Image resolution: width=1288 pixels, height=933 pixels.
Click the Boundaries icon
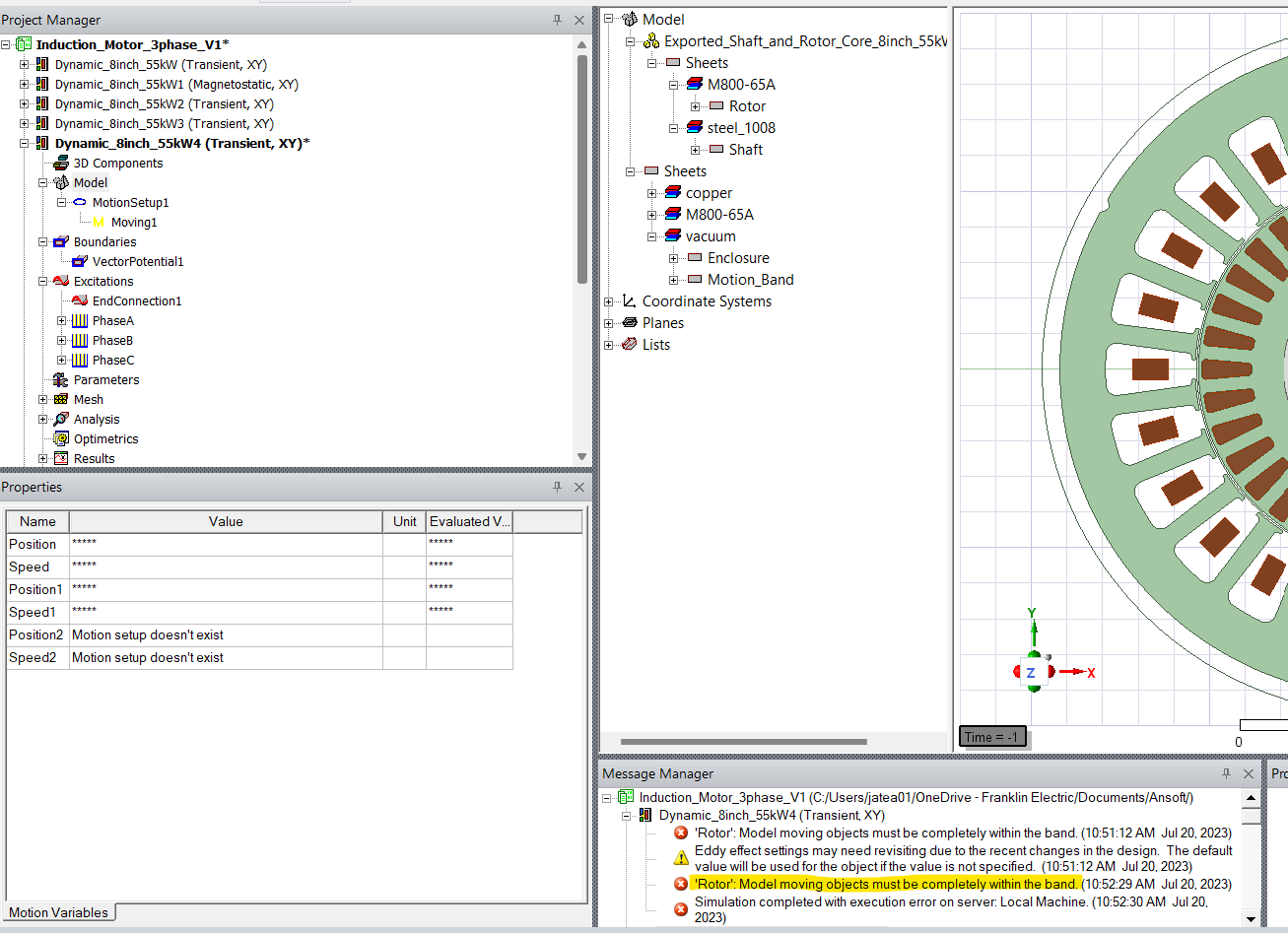click(x=61, y=241)
